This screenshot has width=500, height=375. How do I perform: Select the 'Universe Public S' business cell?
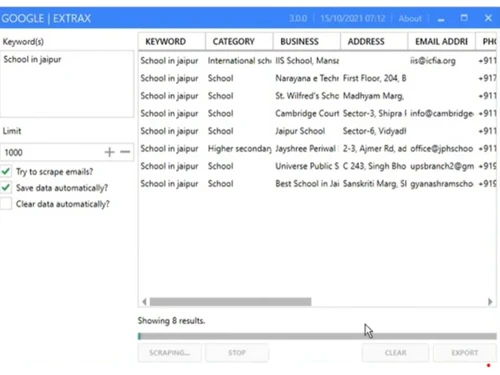pyautogui.click(x=307, y=166)
